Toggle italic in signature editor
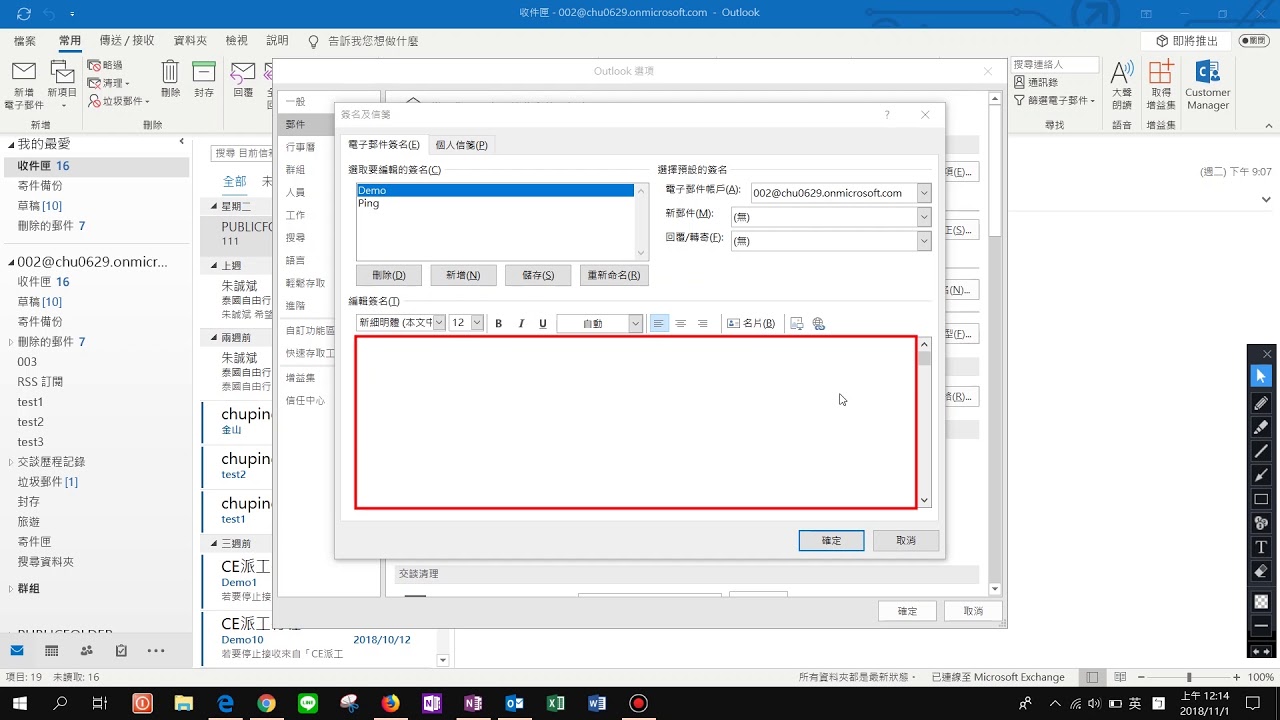The image size is (1280, 720). pyautogui.click(x=521, y=323)
